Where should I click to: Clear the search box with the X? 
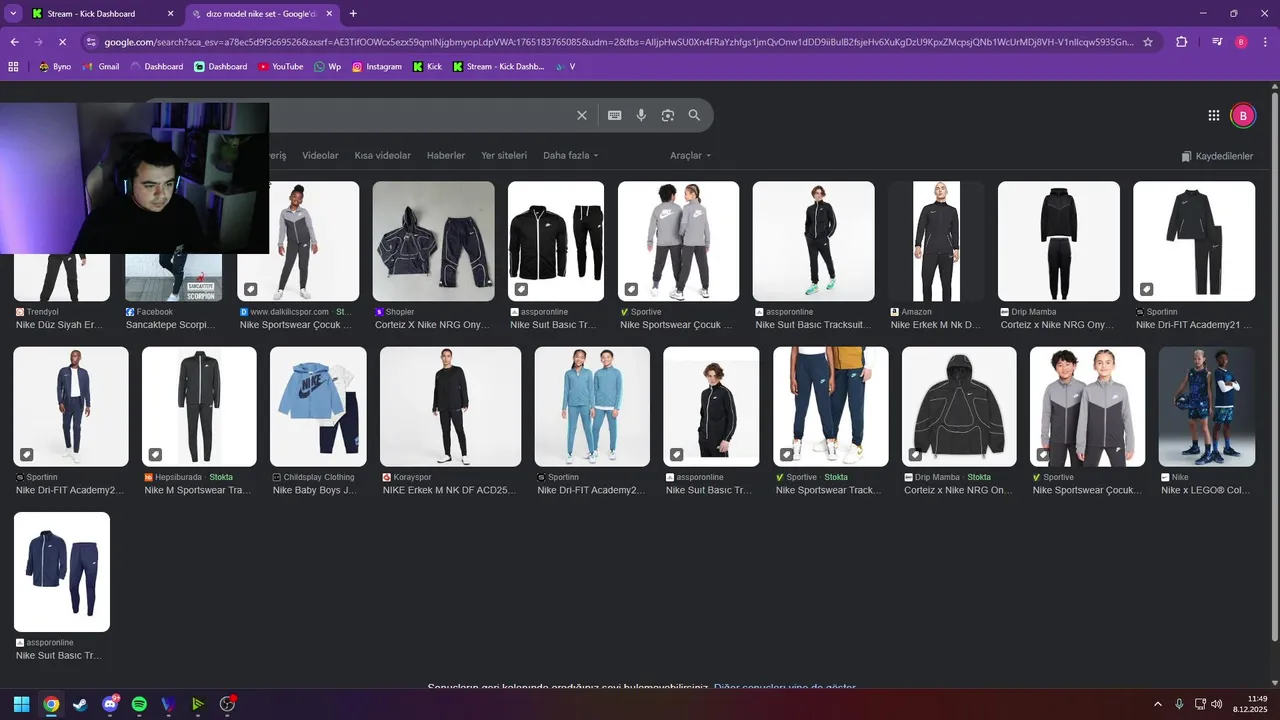click(582, 115)
